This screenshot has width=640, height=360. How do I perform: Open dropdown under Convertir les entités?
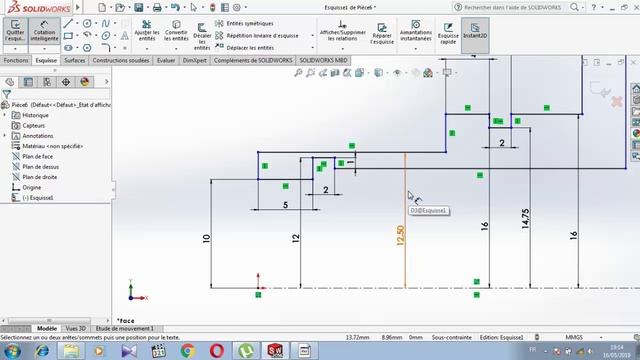[176, 49]
